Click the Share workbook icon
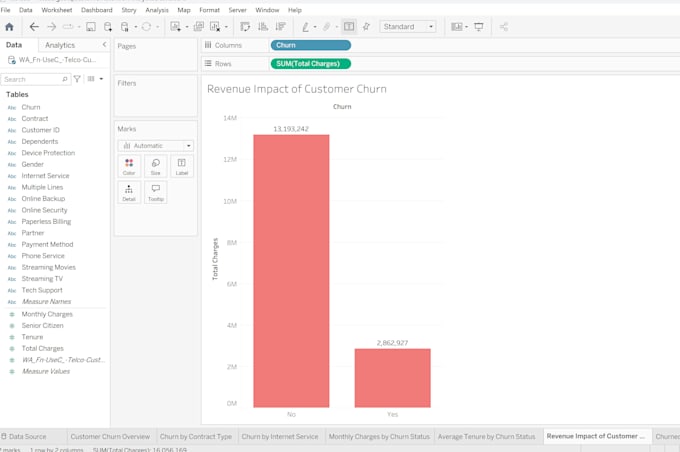The width and height of the screenshot is (680, 452). point(503,27)
